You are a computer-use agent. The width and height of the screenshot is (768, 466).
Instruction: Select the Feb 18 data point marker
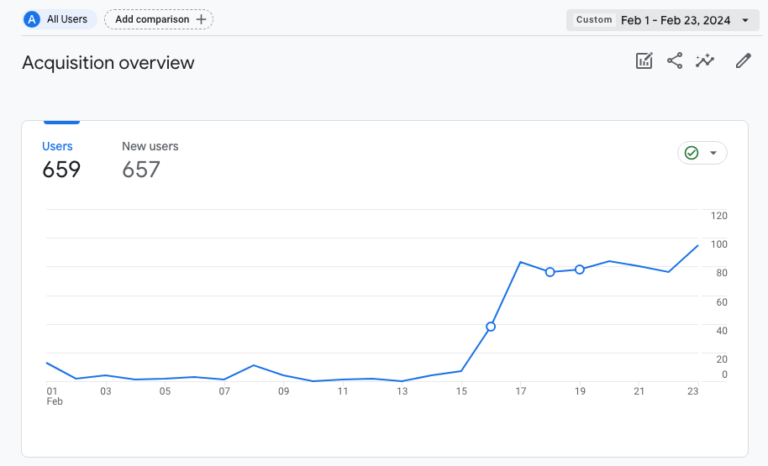pyautogui.click(x=550, y=272)
